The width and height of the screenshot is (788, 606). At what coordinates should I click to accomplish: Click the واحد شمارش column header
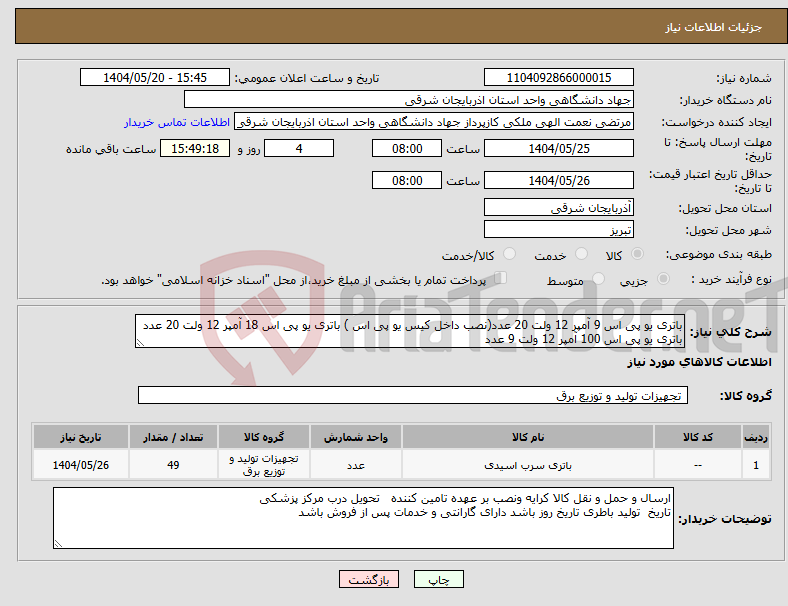point(356,437)
